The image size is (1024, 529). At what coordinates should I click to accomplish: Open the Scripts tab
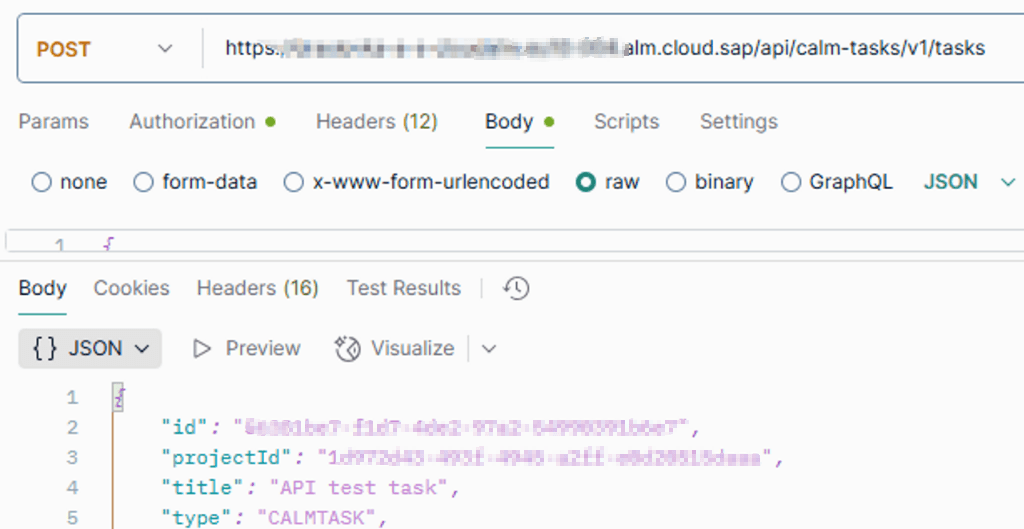626,121
